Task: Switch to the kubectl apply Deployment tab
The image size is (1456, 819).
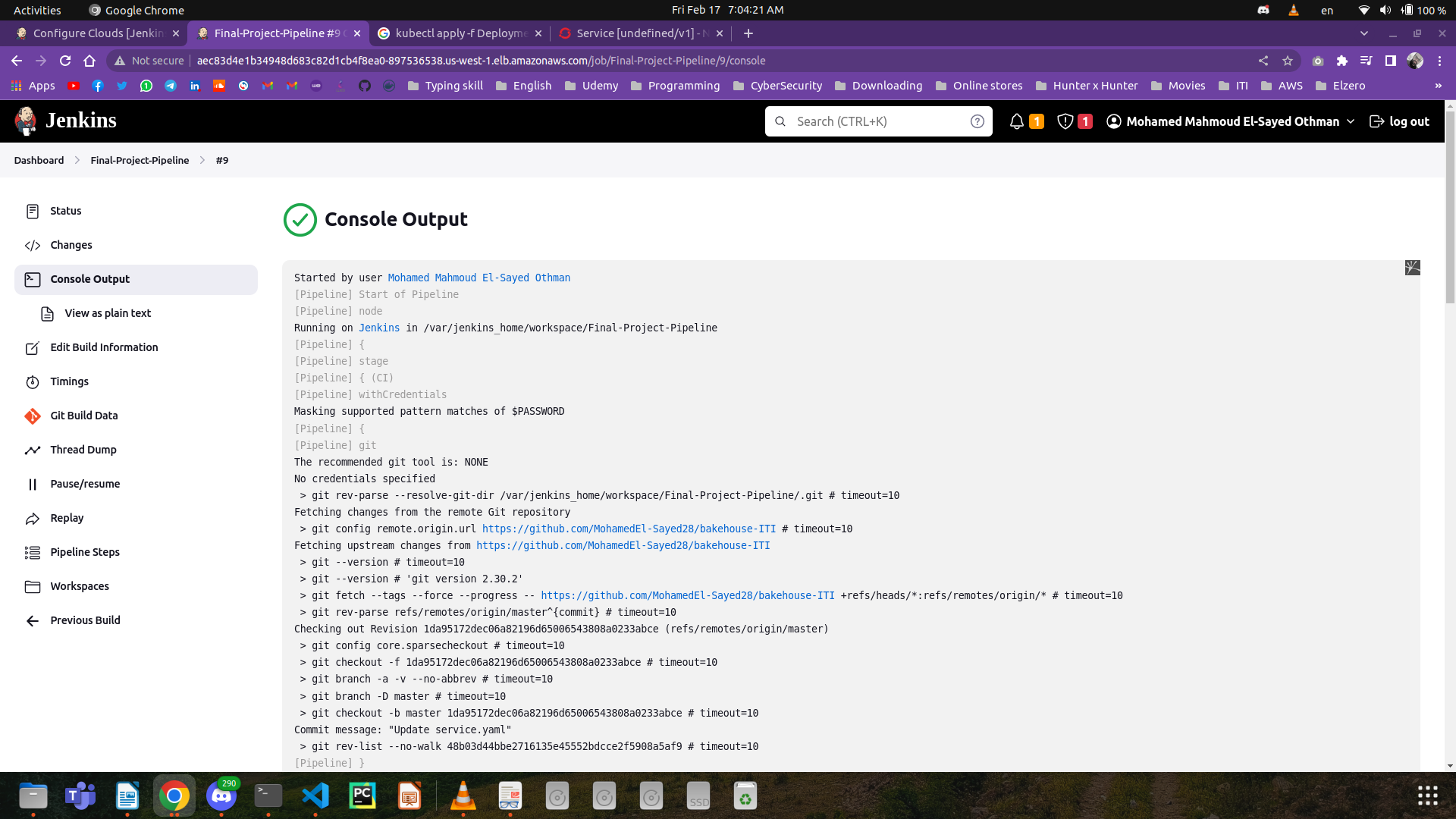Action: pos(456,33)
